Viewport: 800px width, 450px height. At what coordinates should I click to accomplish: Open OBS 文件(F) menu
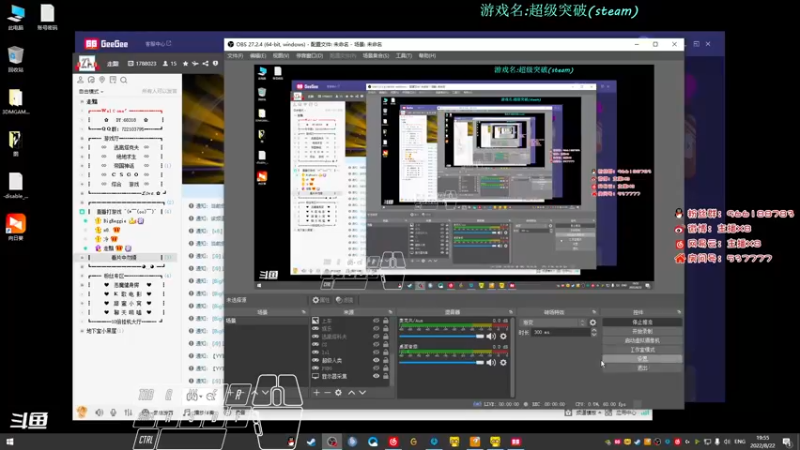tap(235, 56)
